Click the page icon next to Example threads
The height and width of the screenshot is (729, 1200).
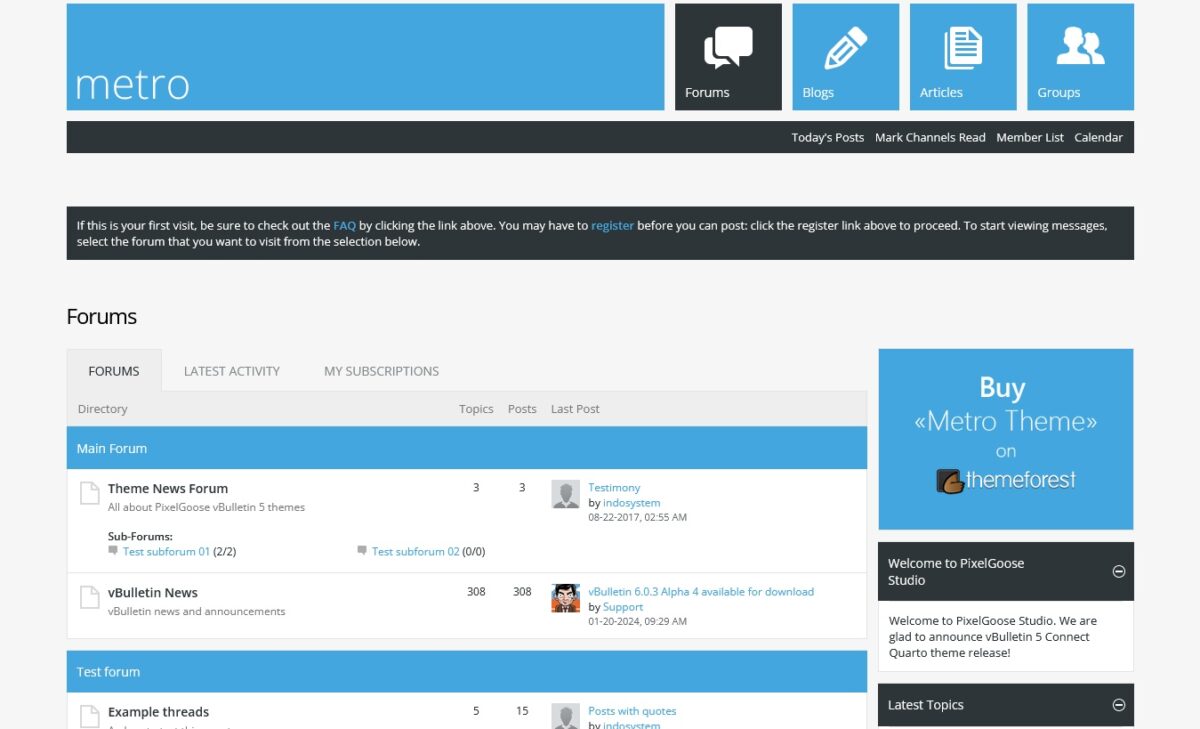pos(88,716)
